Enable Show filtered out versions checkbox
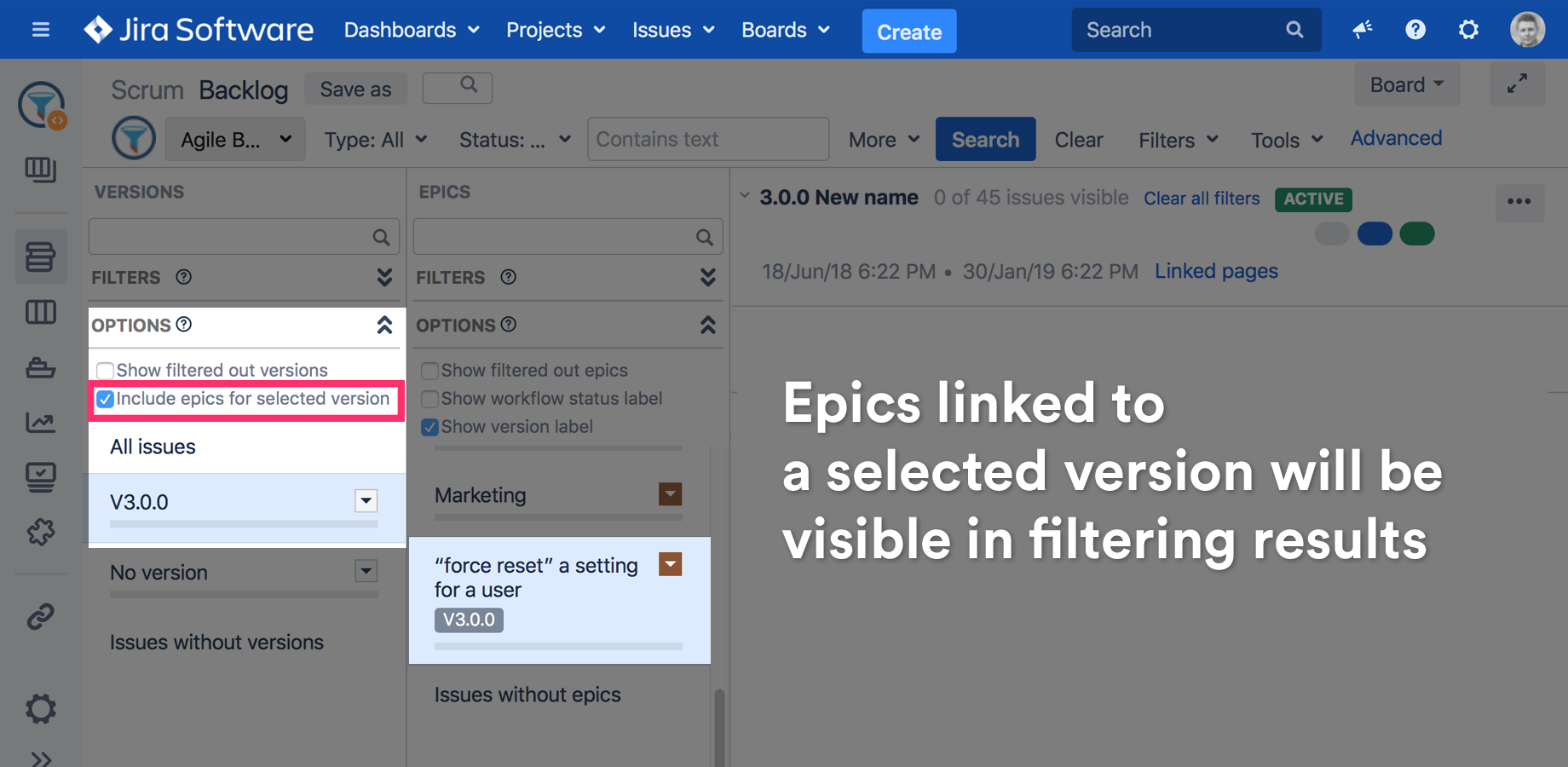Screen dimensions: 1568x767 (x=106, y=371)
